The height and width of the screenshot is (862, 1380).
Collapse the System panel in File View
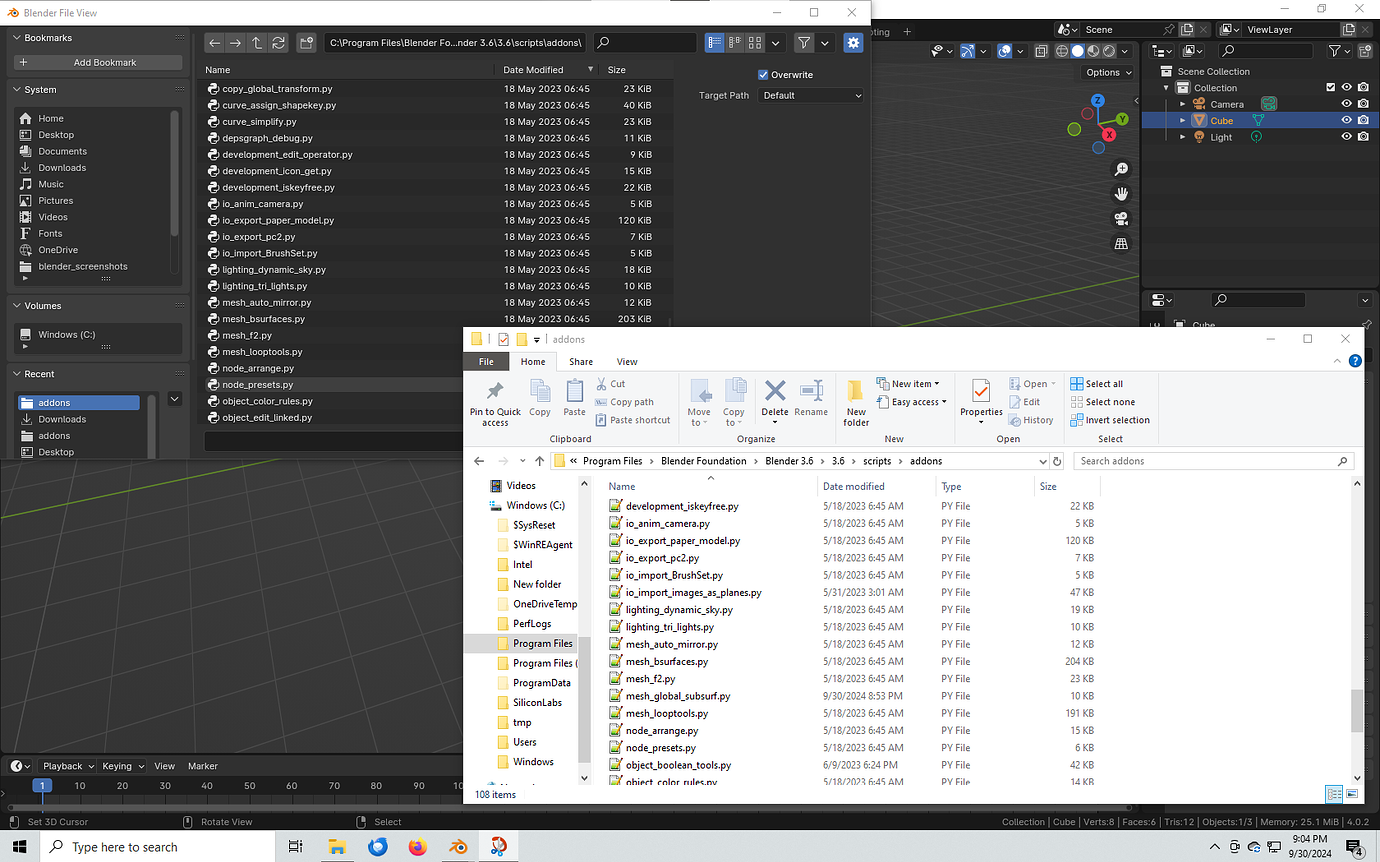(17, 90)
